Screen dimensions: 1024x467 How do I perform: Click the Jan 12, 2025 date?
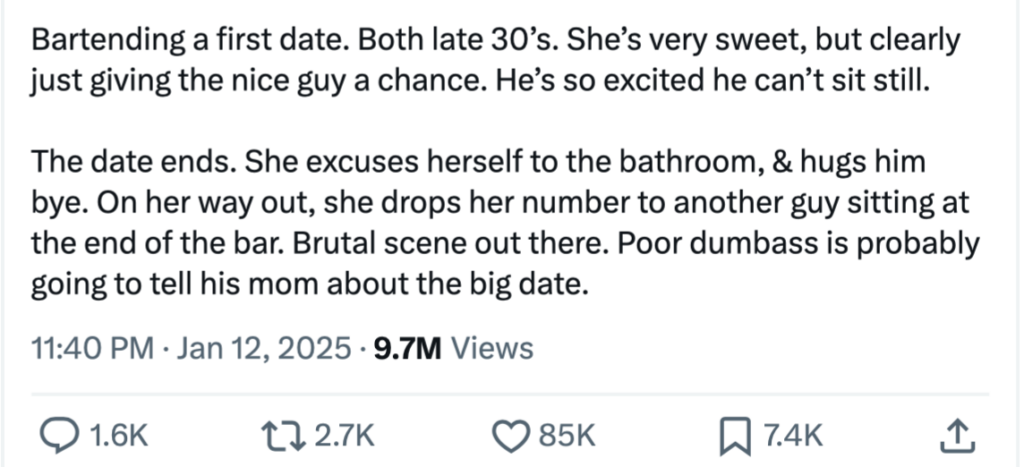[x=264, y=349]
